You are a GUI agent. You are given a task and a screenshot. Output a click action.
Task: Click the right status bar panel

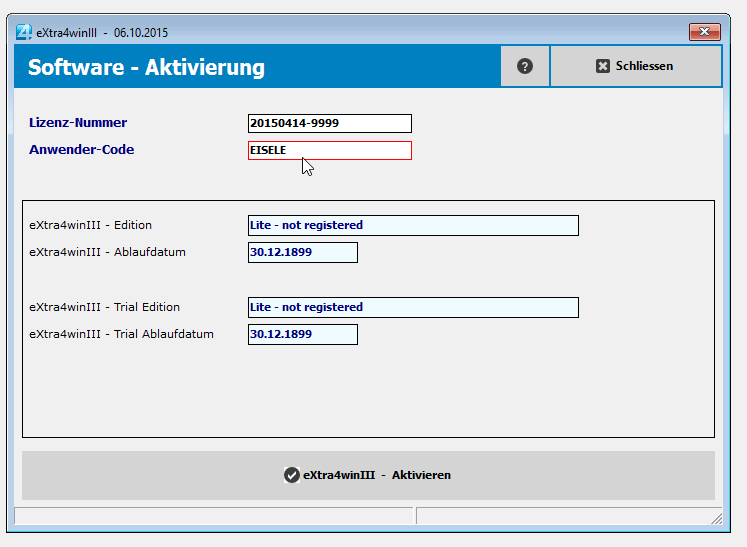(562, 516)
